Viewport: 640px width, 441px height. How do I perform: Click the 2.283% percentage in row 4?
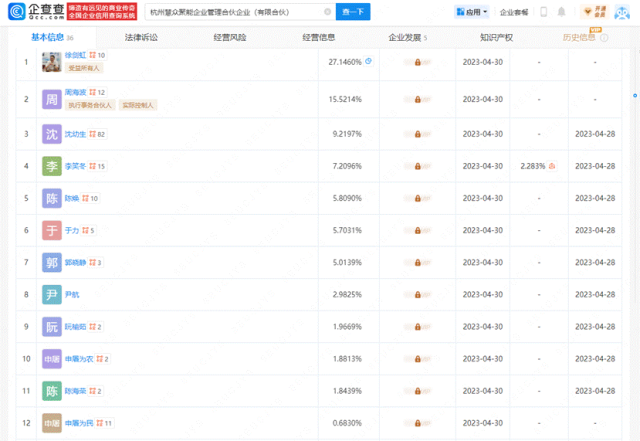[x=533, y=166]
